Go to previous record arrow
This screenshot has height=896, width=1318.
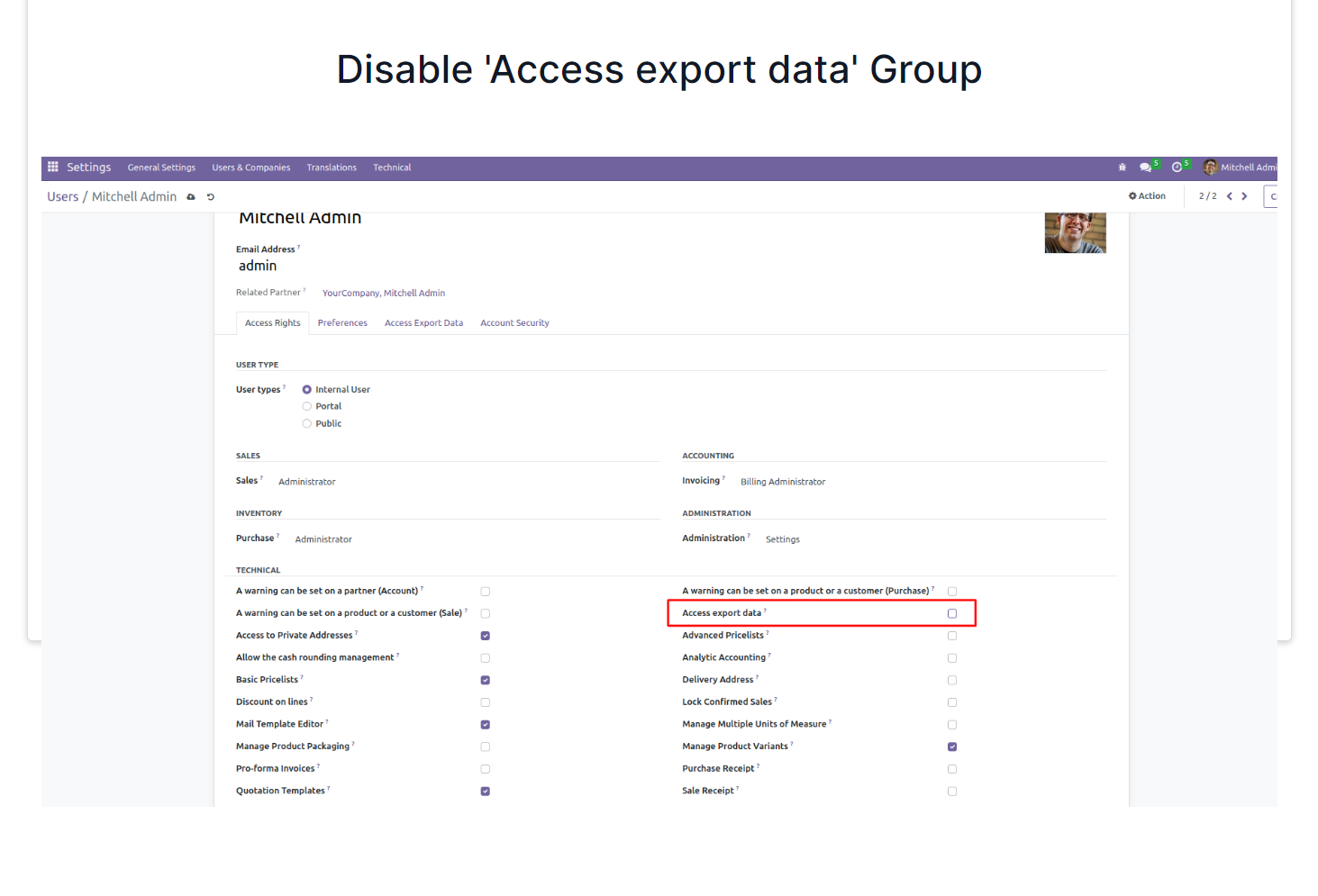1229,196
